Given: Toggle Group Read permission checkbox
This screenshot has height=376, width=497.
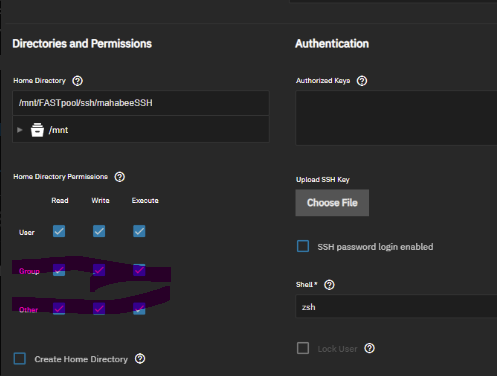Looking at the screenshot, I should 59,270.
